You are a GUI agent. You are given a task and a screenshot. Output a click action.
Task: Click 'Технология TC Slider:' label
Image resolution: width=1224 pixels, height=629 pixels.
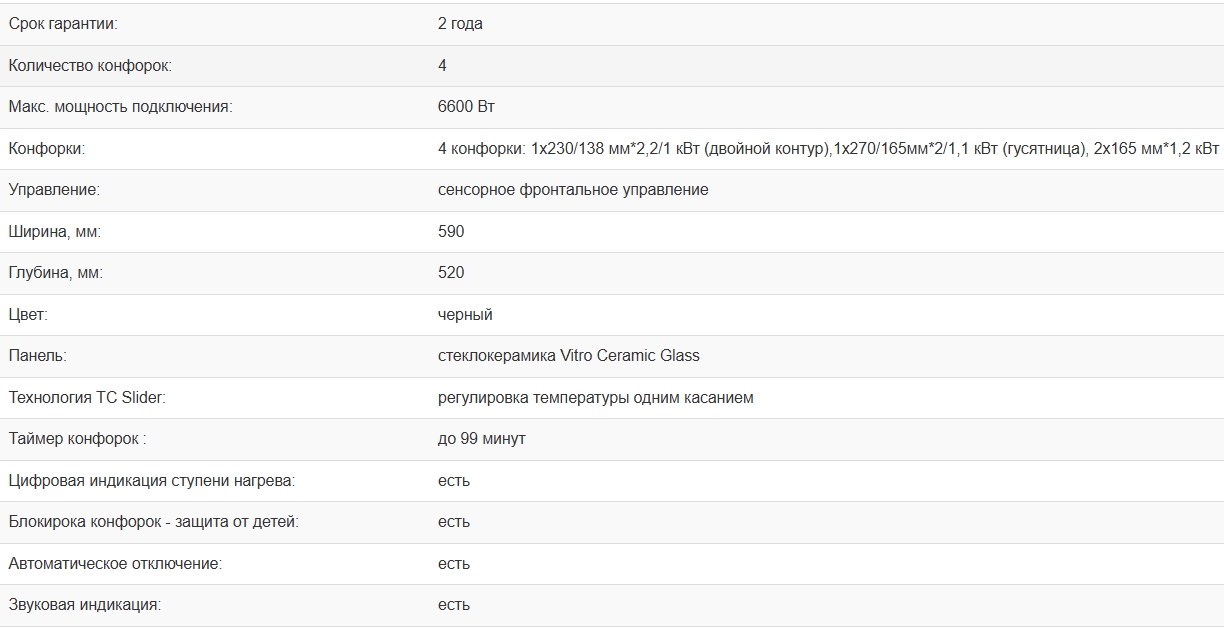(87, 398)
